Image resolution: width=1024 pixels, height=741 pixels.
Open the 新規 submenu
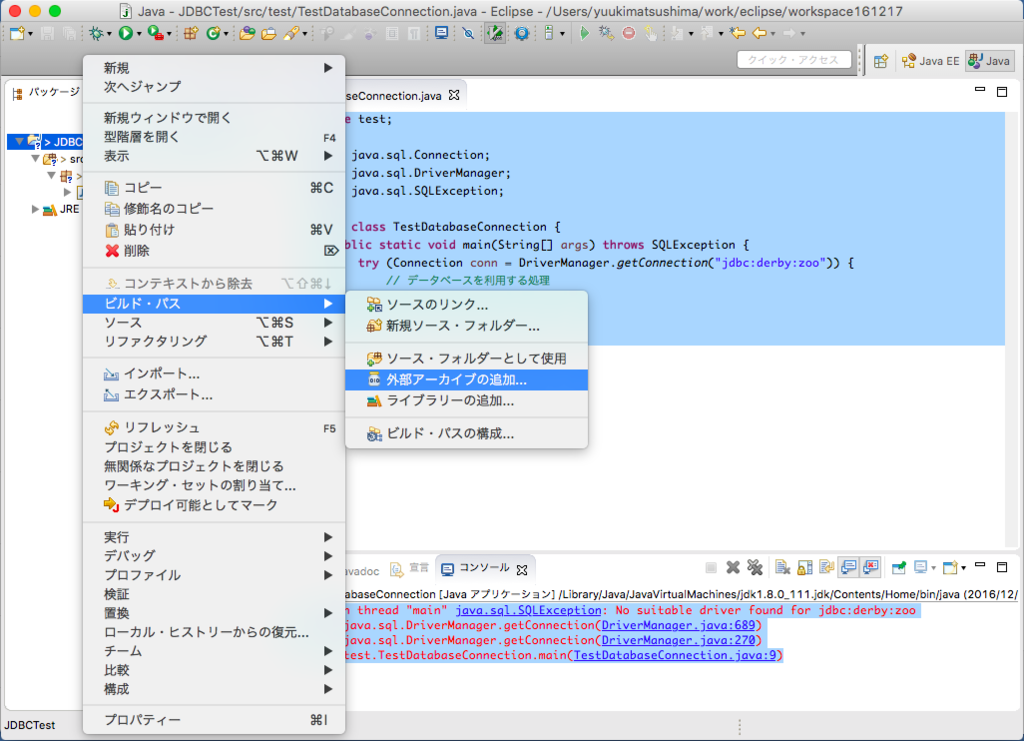[x=214, y=68]
